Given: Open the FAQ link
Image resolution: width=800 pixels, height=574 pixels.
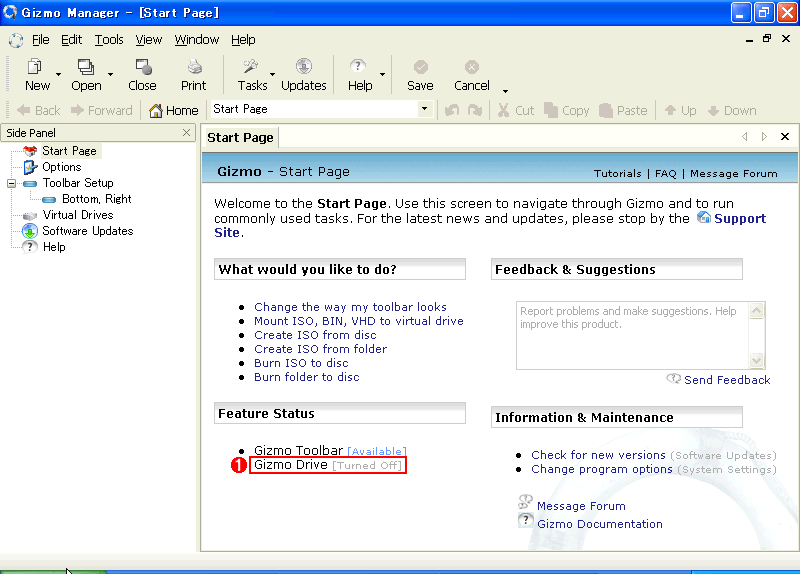Looking at the screenshot, I should [665, 173].
